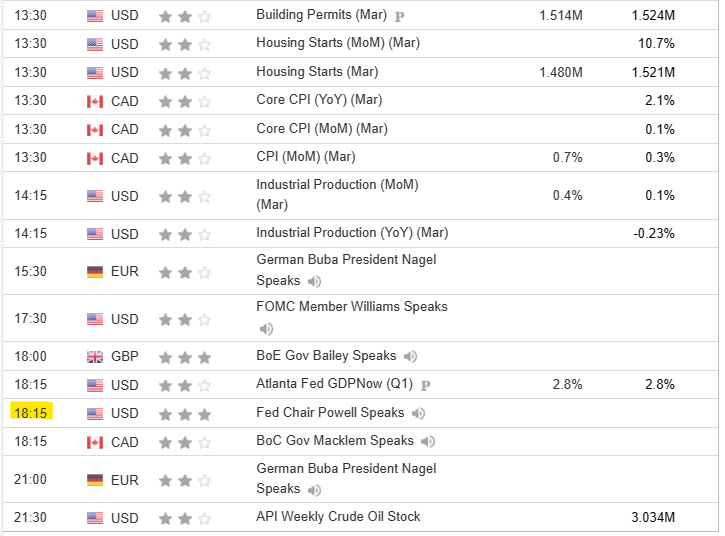725x536 pixels.
Task: Click preliminary P icon beside Building Permits
Action: [400, 17]
